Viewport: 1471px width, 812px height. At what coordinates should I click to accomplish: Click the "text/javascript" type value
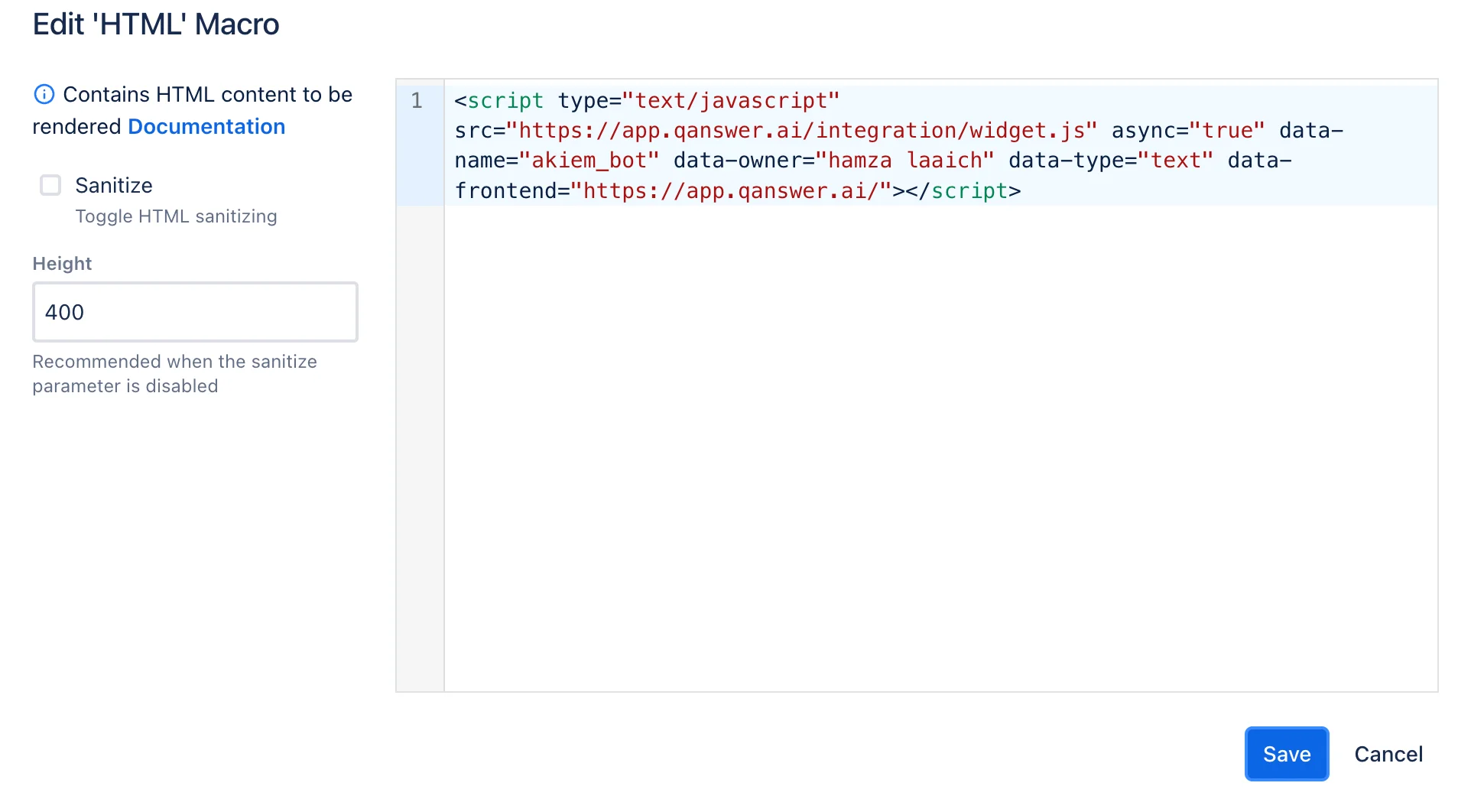(x=731, y=100)
